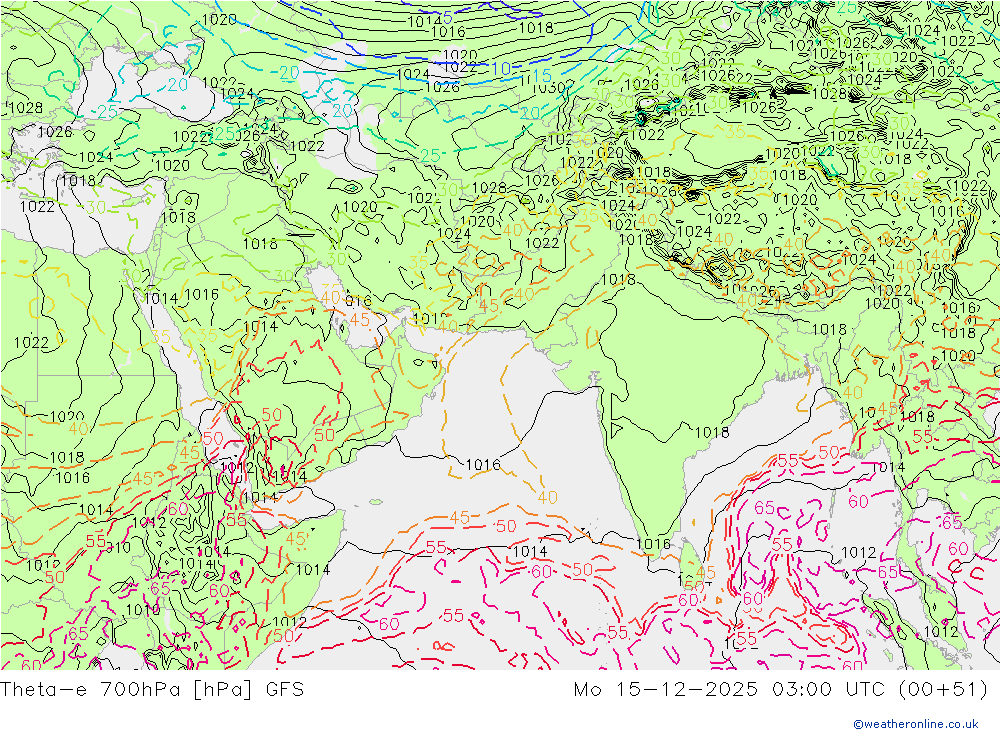Click the weatheronline.co.uk copyright link
The image size is (1000, 733).
pyautogui.click(x=916, y=723)
